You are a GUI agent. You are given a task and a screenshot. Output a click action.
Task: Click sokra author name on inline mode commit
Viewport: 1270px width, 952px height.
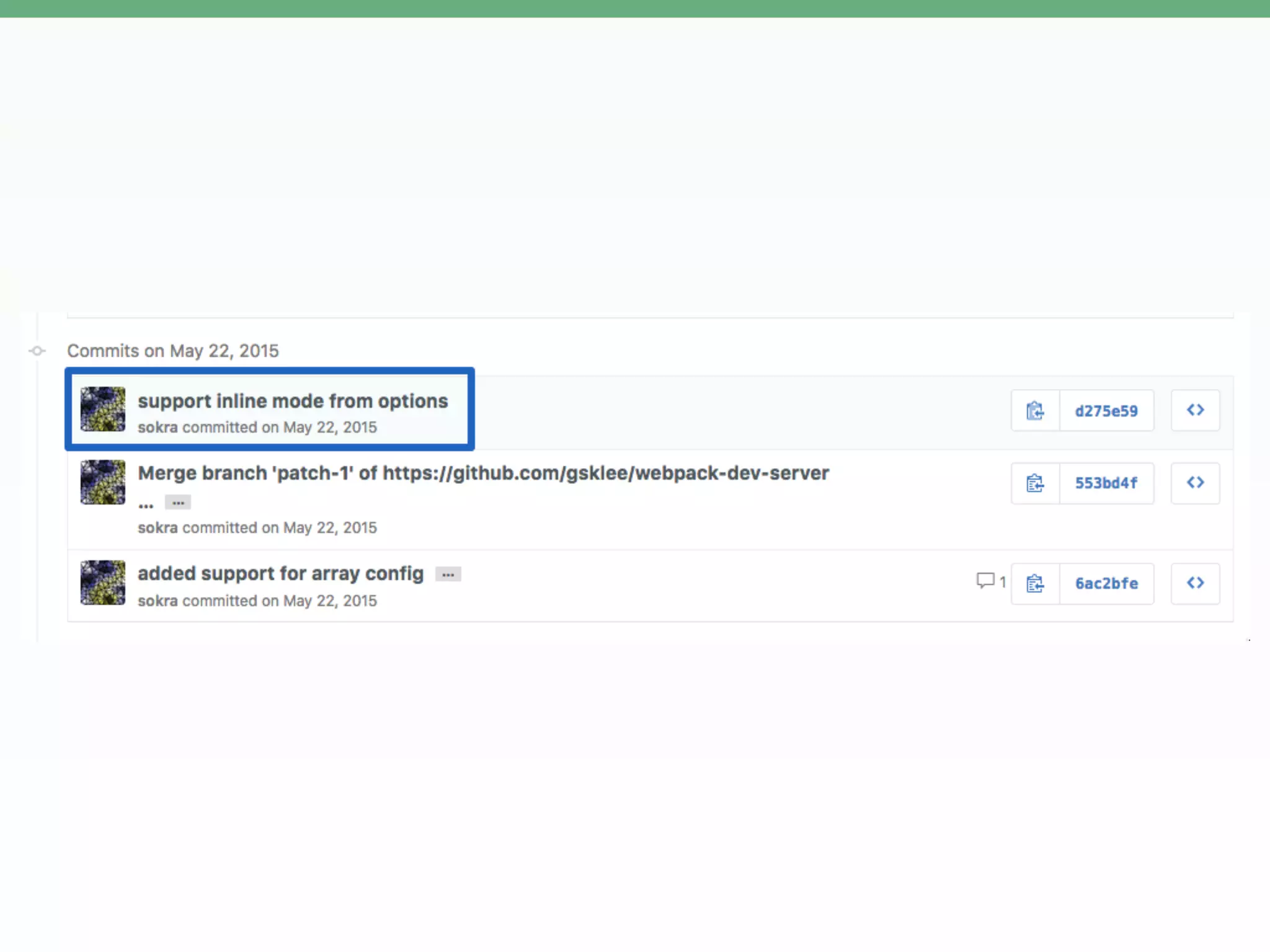point(158,427)
